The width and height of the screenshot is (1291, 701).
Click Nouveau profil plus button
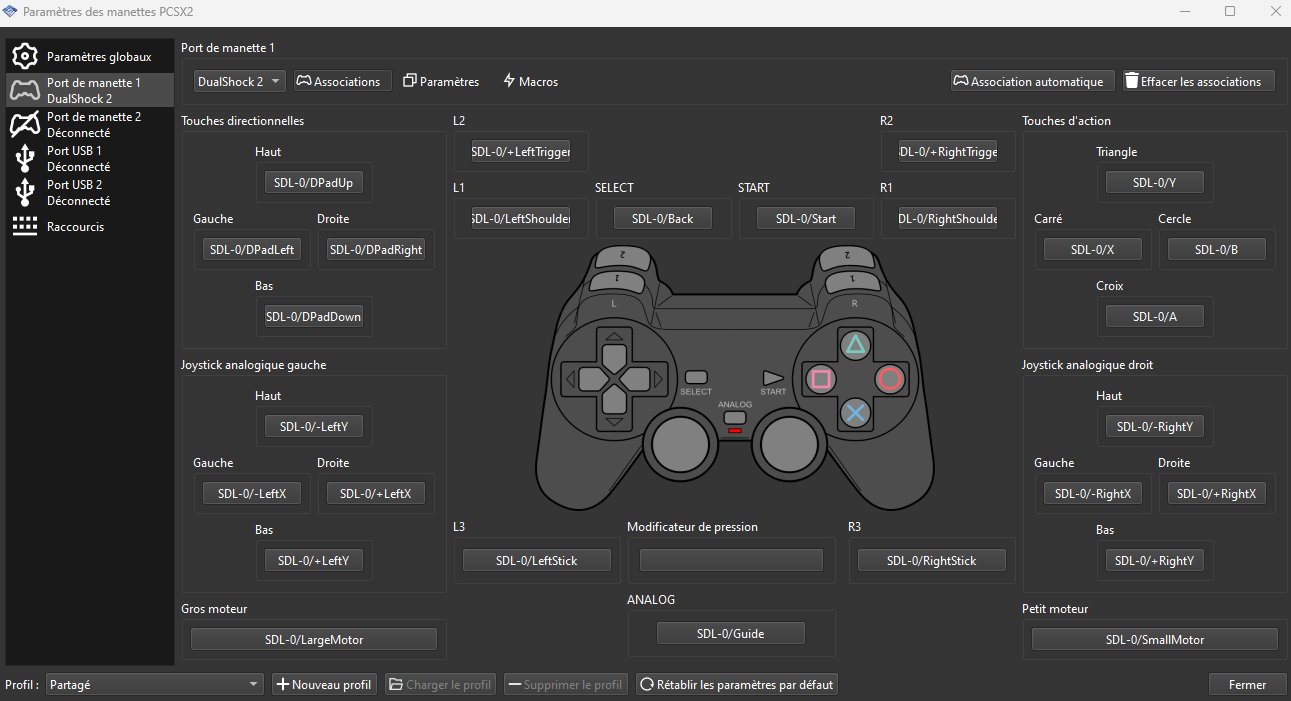324,685
